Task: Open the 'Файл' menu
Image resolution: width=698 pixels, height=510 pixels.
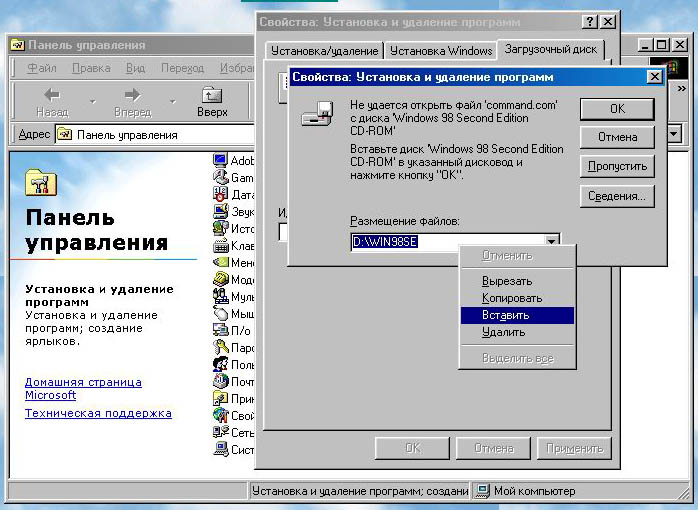Action: point(42,68)
